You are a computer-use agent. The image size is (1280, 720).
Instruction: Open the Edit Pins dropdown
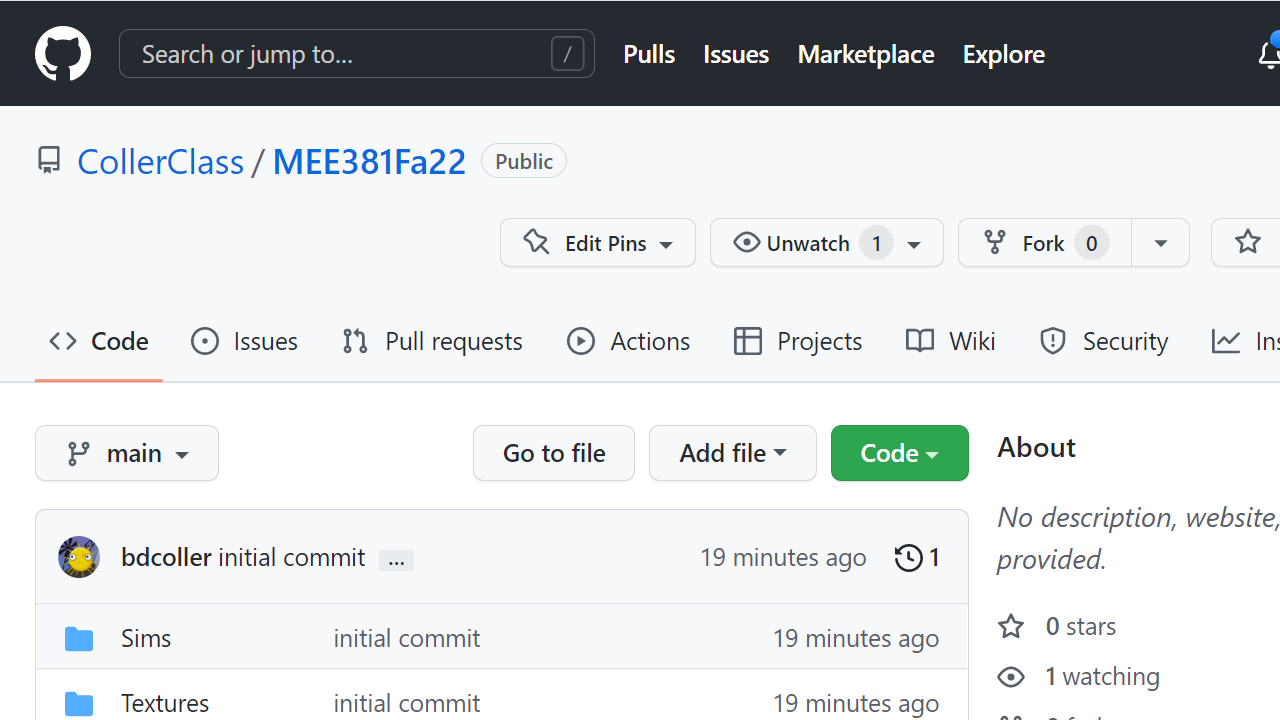click(598, 243)
